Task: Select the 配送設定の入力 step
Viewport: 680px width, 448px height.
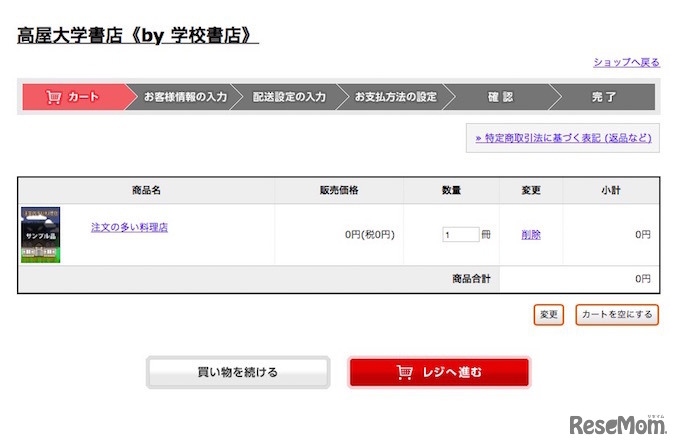Action: tap(289, 97)
